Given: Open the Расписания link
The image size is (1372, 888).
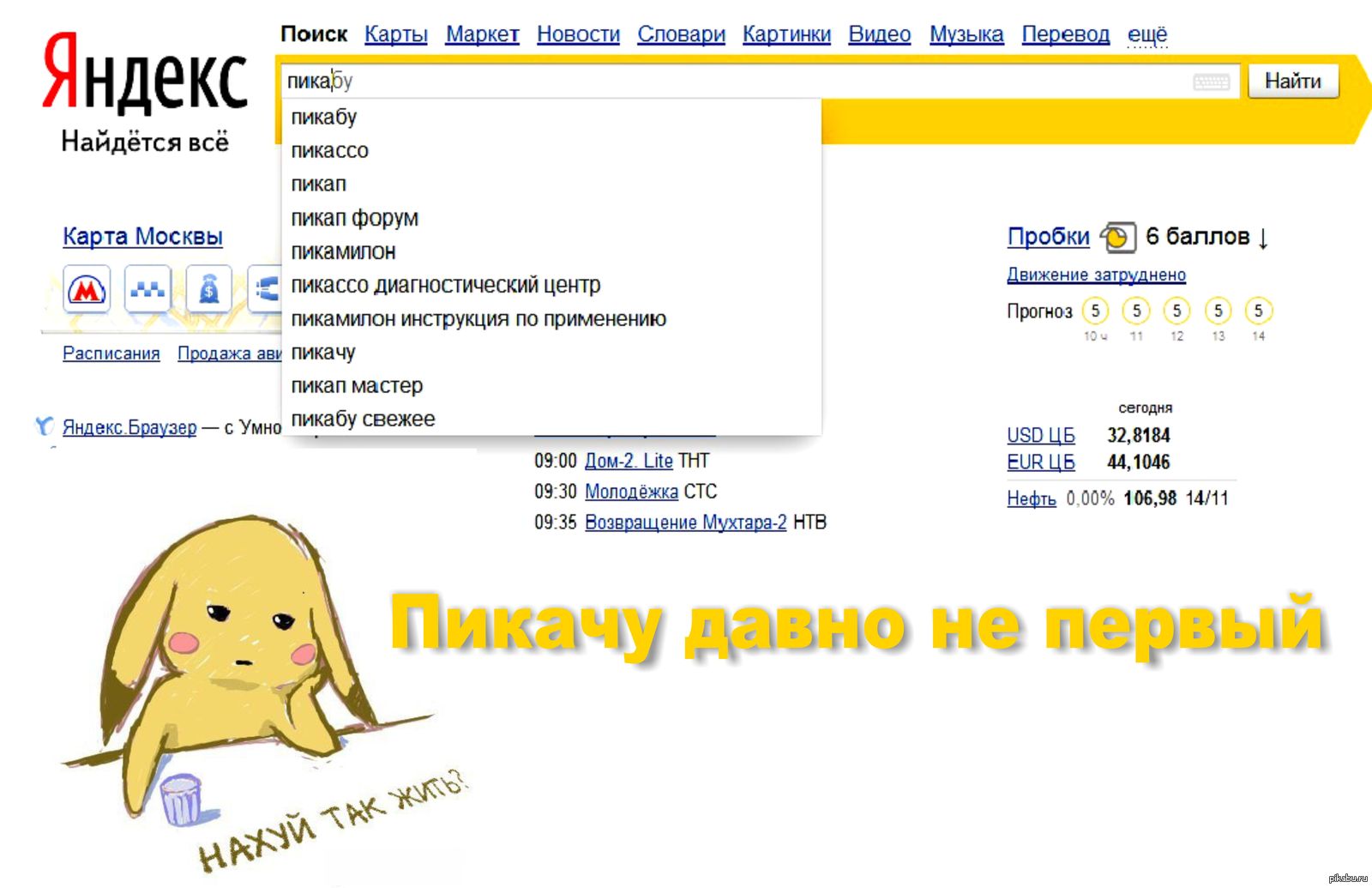Looking at the screenshot, I should (111, 353).
